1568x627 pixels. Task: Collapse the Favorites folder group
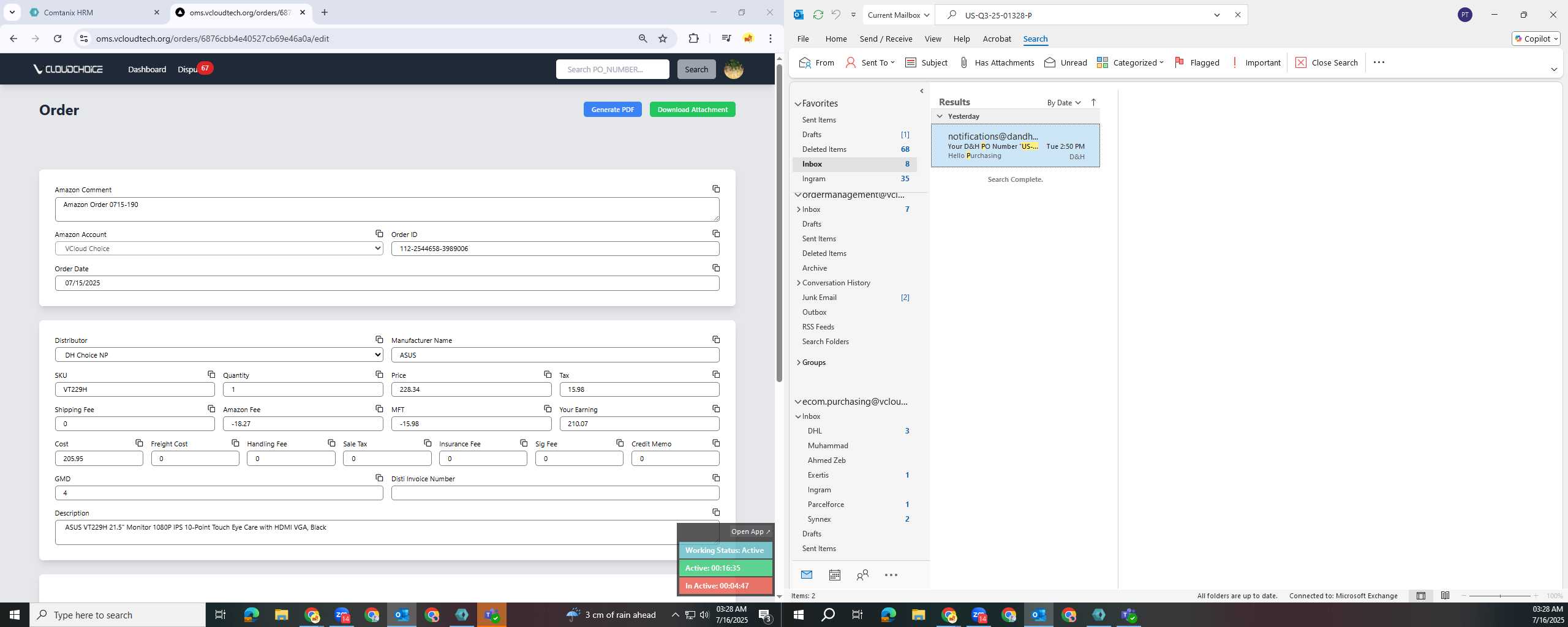tap(798, 104)
